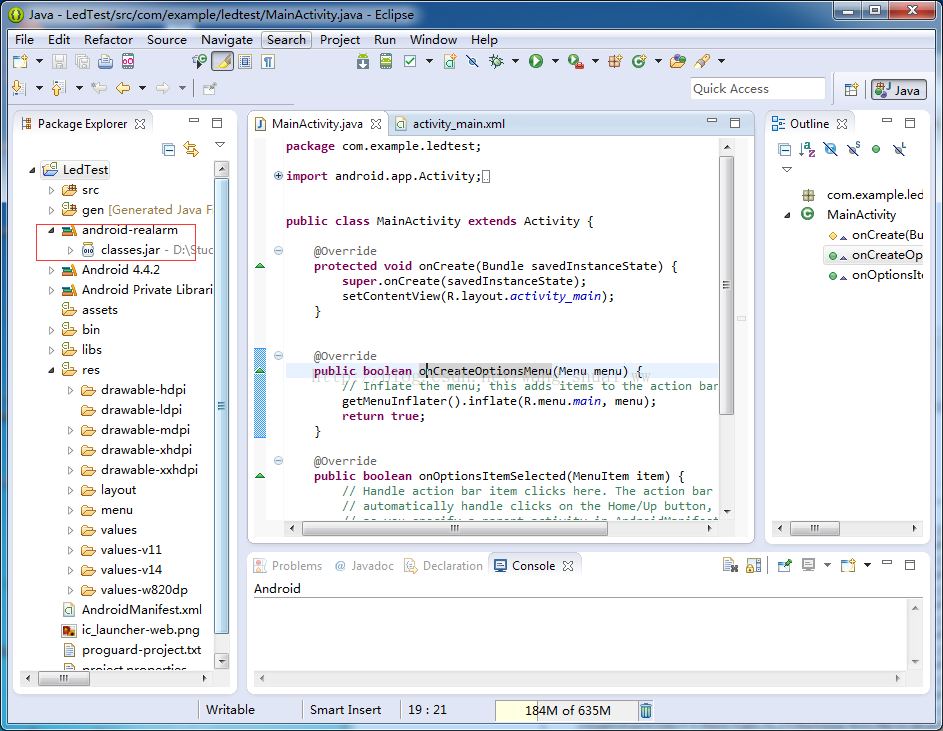Viewport: 943px width, 731px height.
Task: Open the Android SDK Manager icon
Action: coord(363,61)
